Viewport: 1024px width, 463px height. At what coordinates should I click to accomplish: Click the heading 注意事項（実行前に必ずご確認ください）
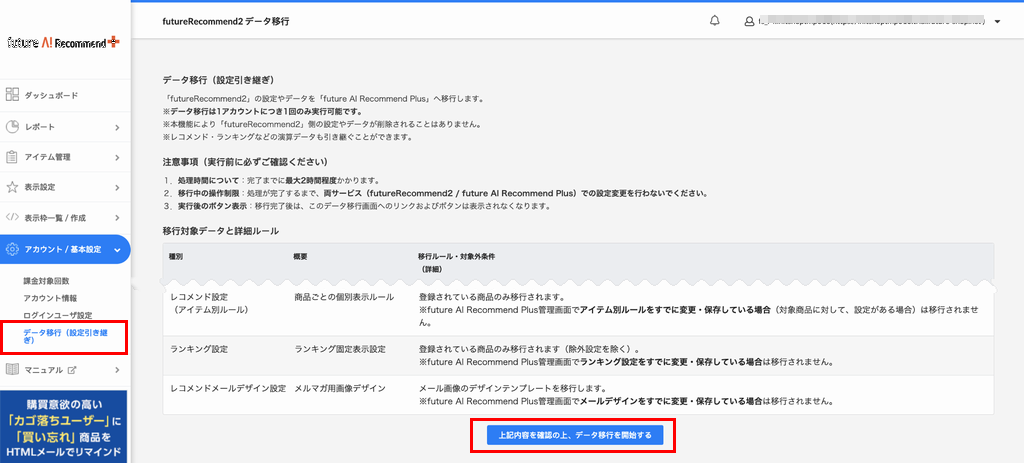(x=245, y=161)
